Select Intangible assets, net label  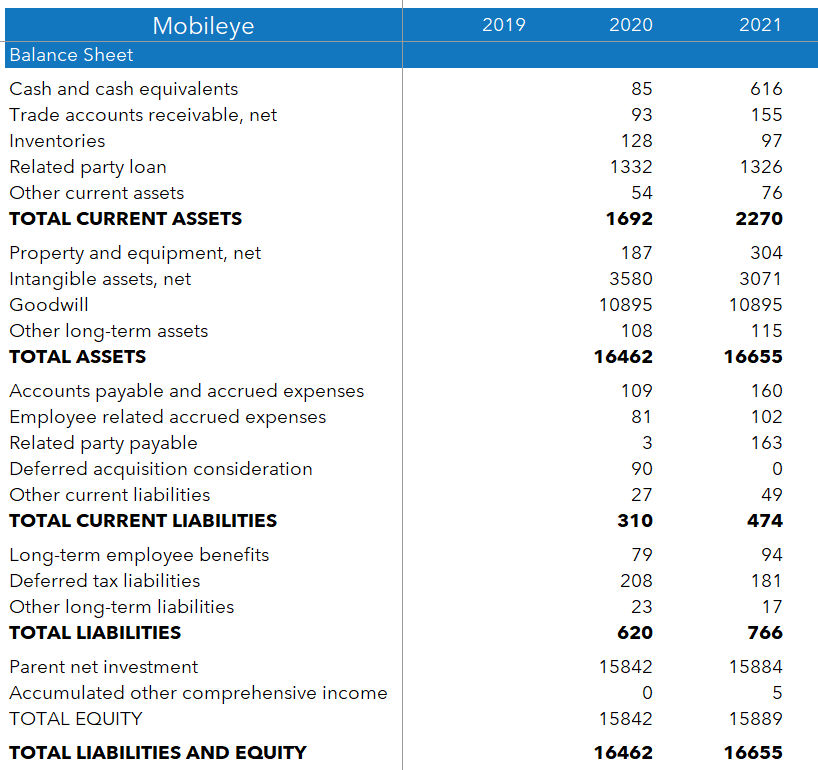point(100,280)
